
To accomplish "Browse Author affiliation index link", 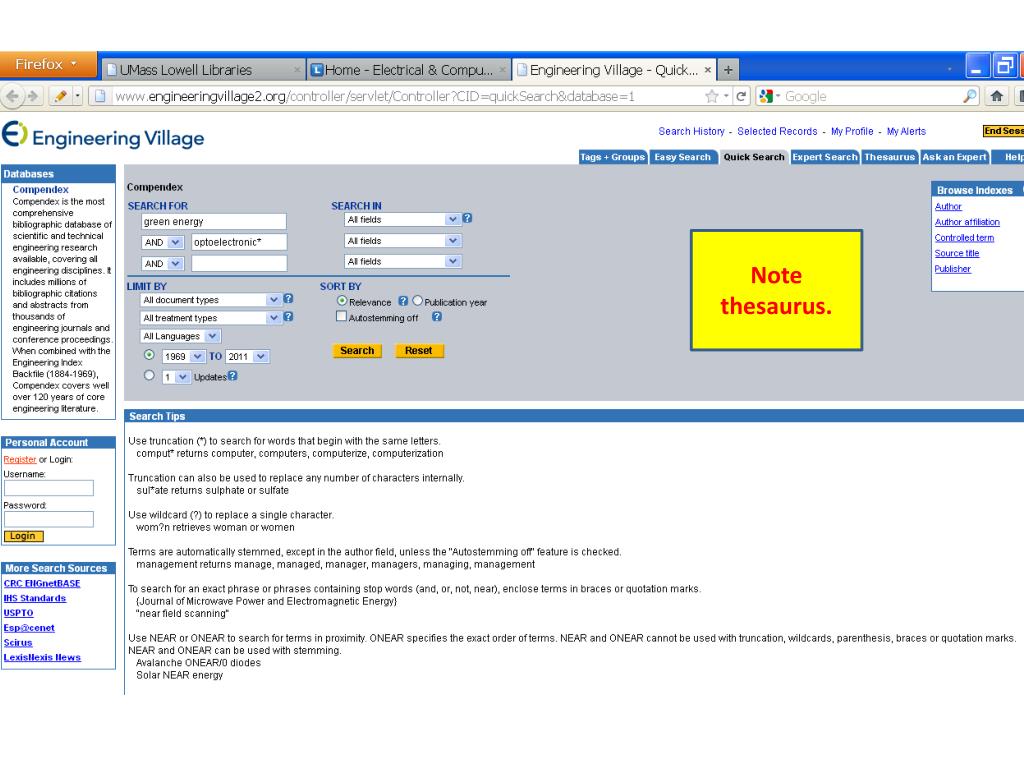I will click(967, 222).
